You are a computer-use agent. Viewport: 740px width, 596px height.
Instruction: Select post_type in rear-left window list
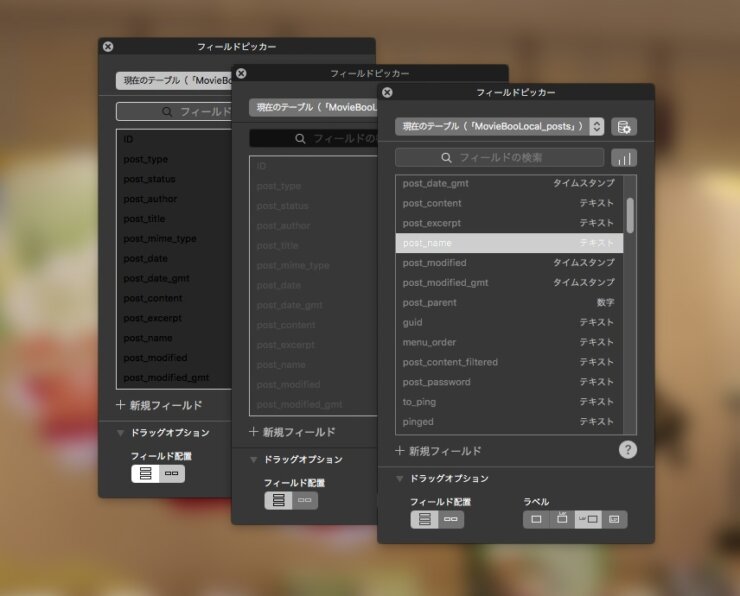pos(174,159)
